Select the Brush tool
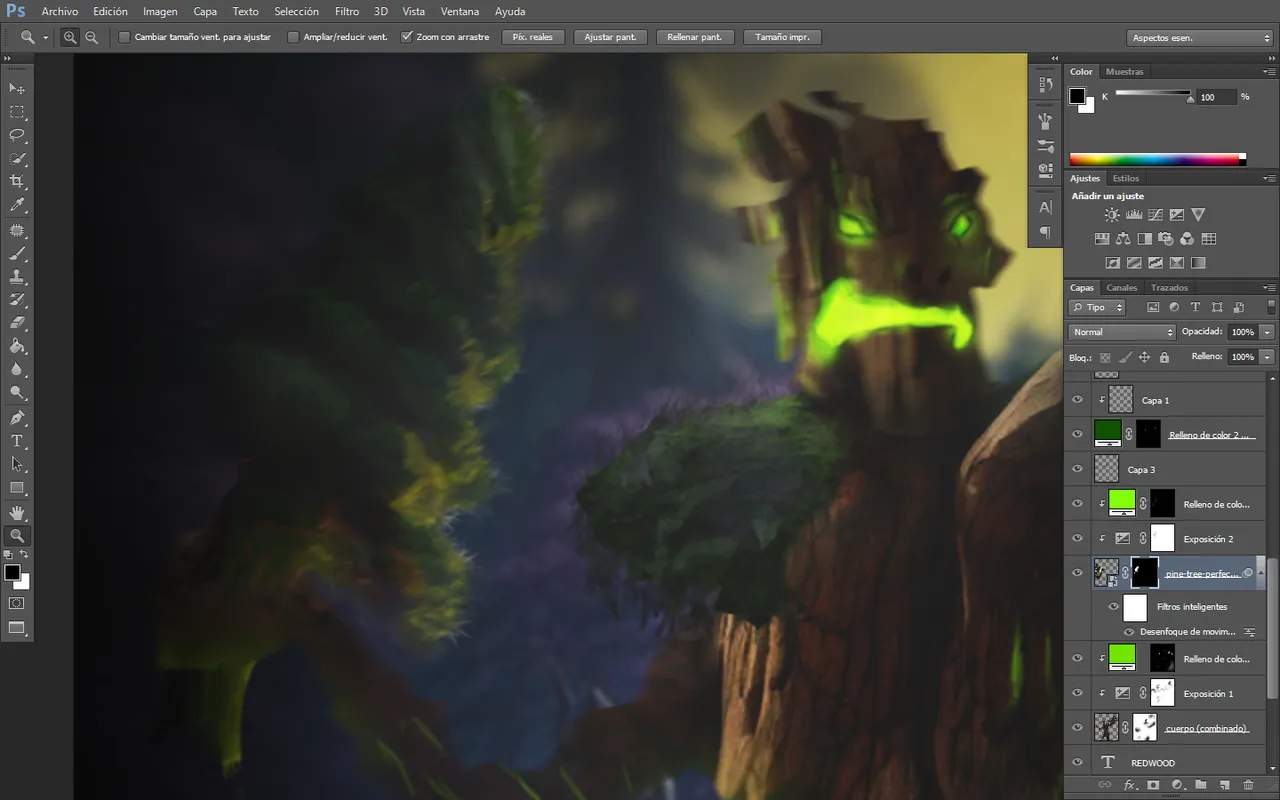Viewport: 1280px width, 800px height. 17,254
